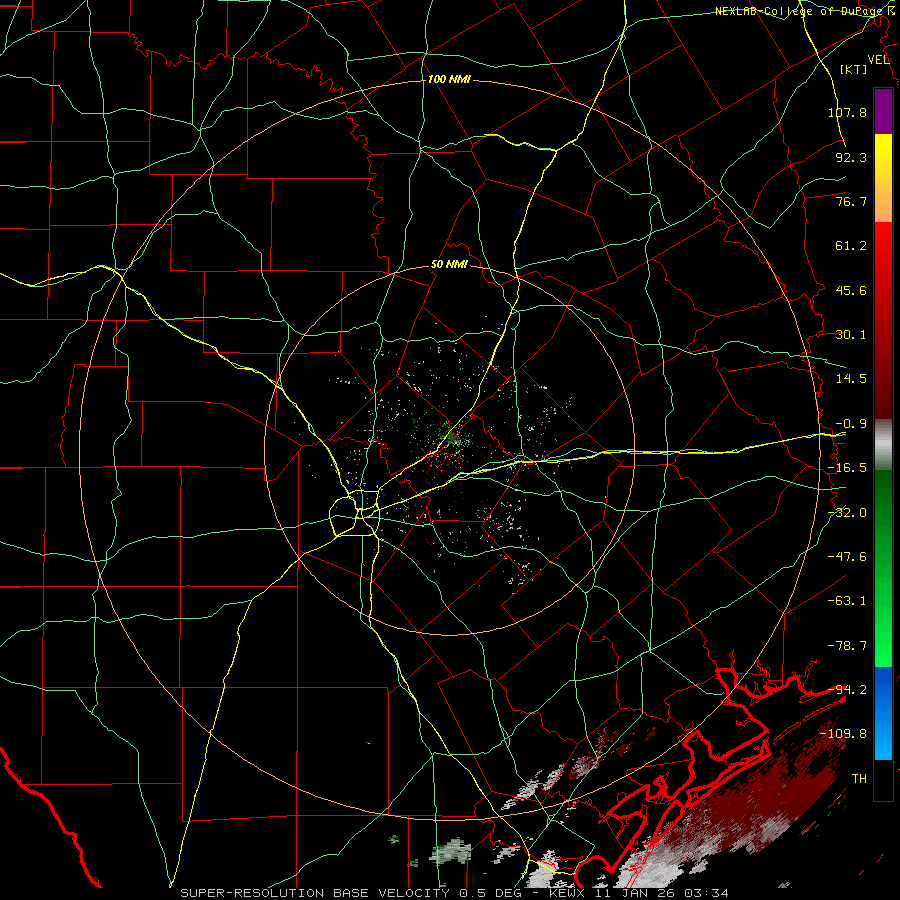
Task: Click the VEL legend title
Action: 879,60
